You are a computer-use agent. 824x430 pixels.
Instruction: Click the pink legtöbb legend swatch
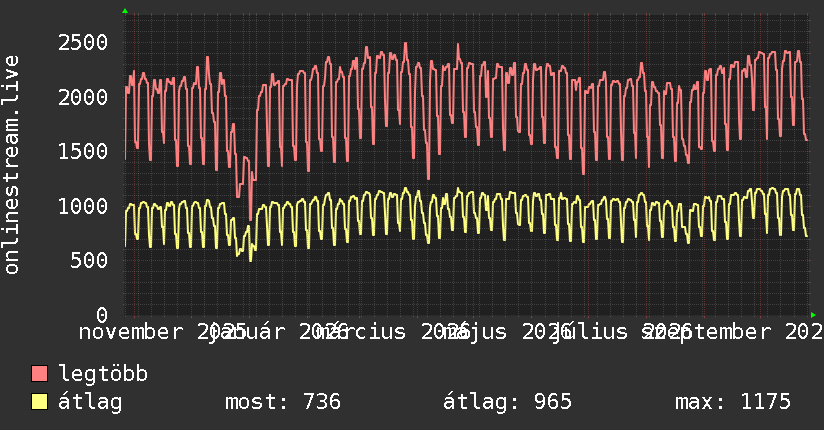point(39,373)
